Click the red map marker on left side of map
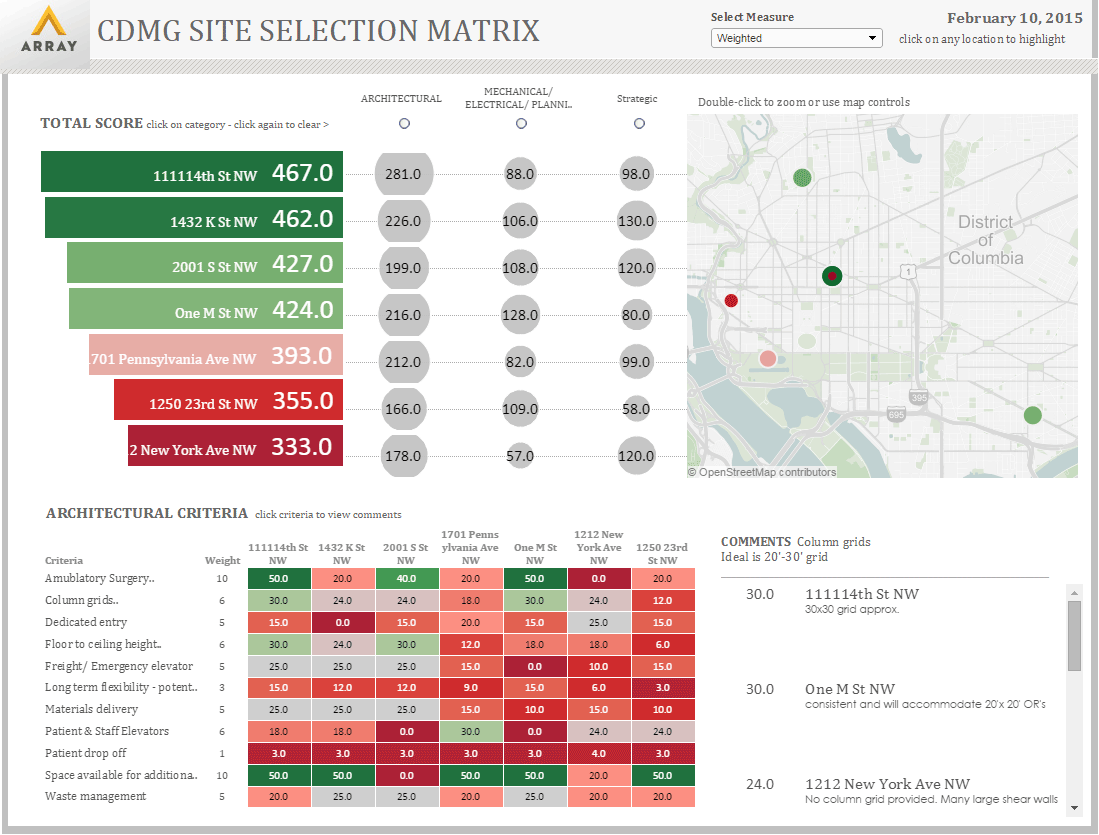Screen dimensions: 1099x835 tap(731, 300)
